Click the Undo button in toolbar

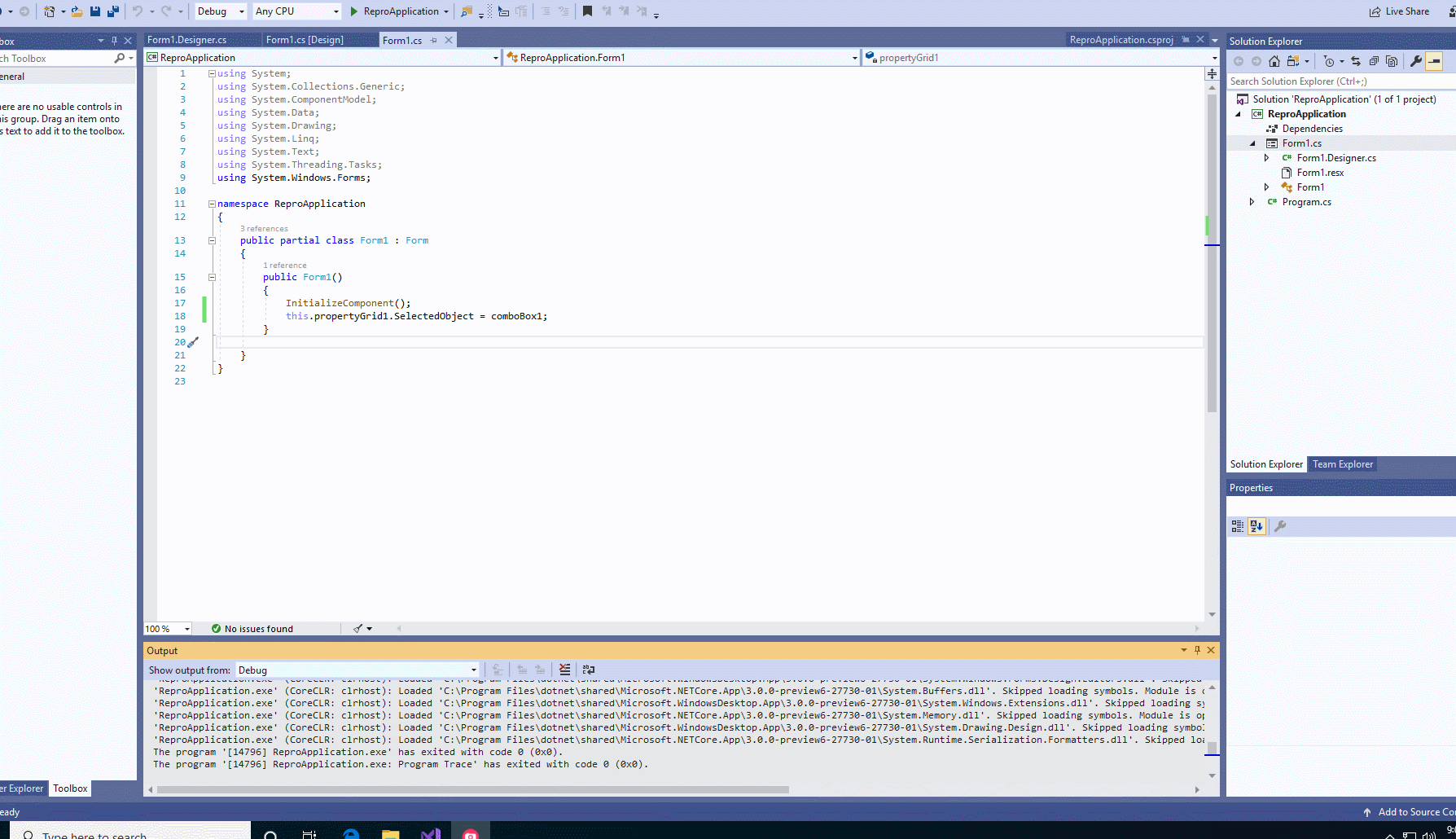138,11
